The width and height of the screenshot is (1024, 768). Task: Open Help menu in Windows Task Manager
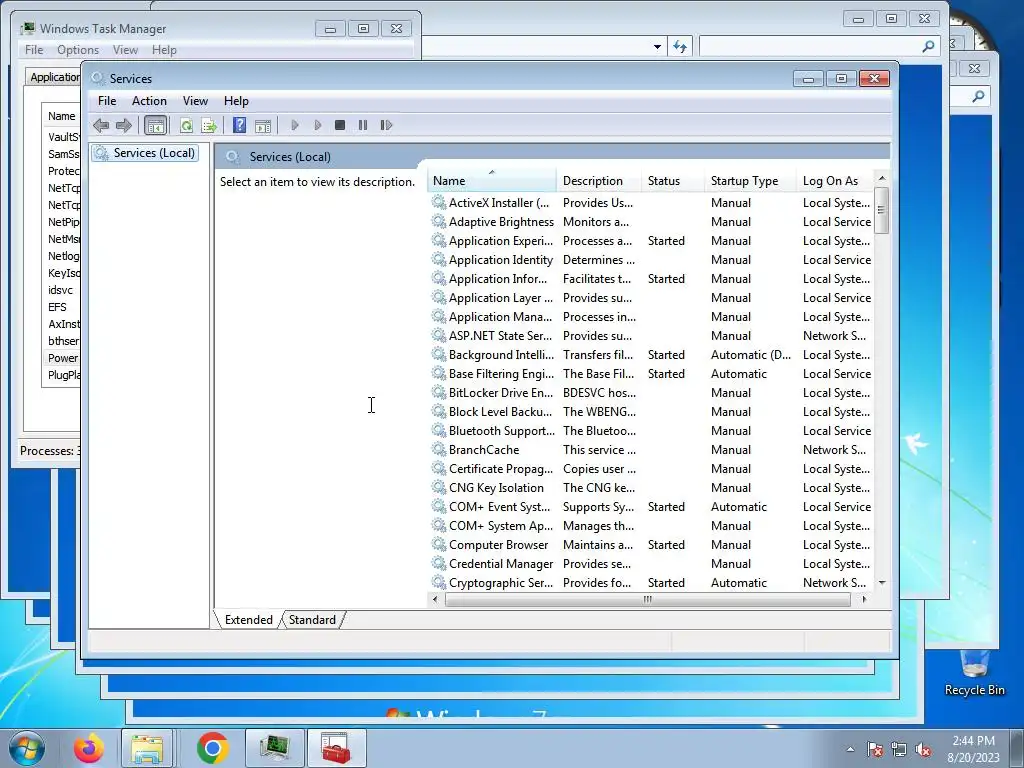tap(164, 50)
